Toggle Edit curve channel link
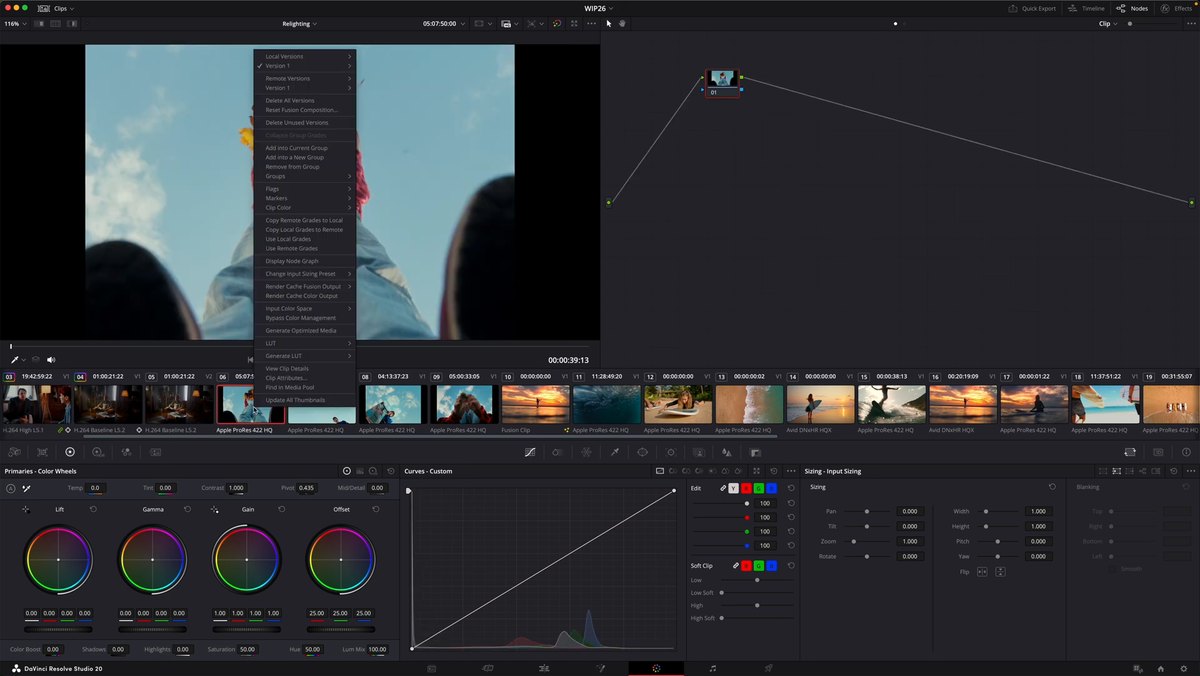Image resolution: width=1200 pixels, height=676 pixels. point(723,488)
